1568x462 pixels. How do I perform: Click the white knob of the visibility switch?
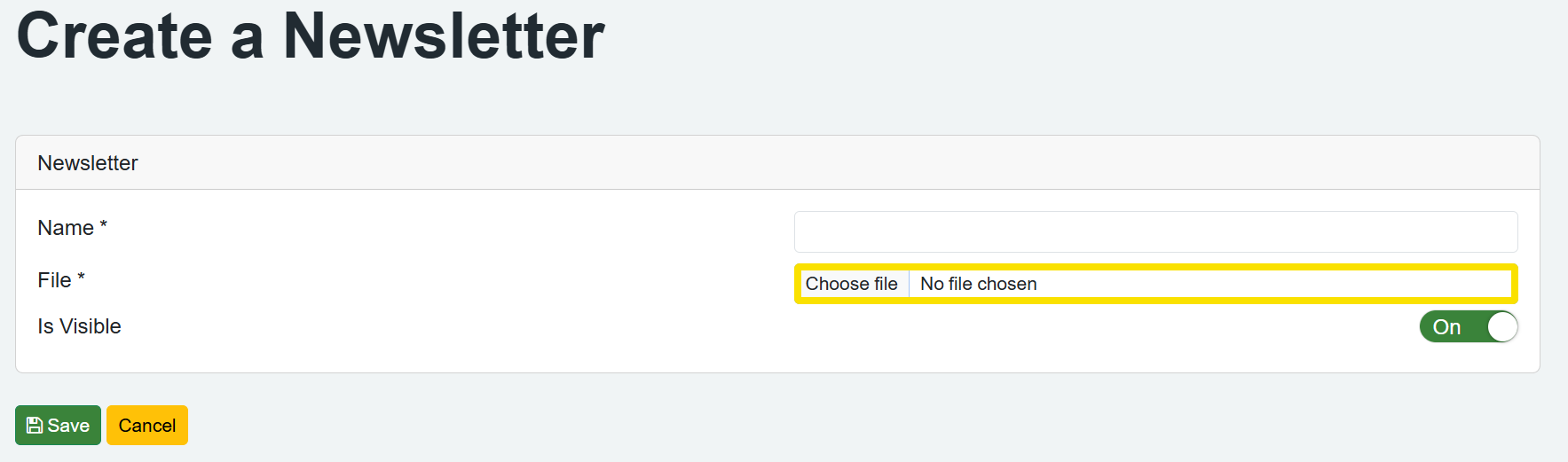(x=1501, y=326)
